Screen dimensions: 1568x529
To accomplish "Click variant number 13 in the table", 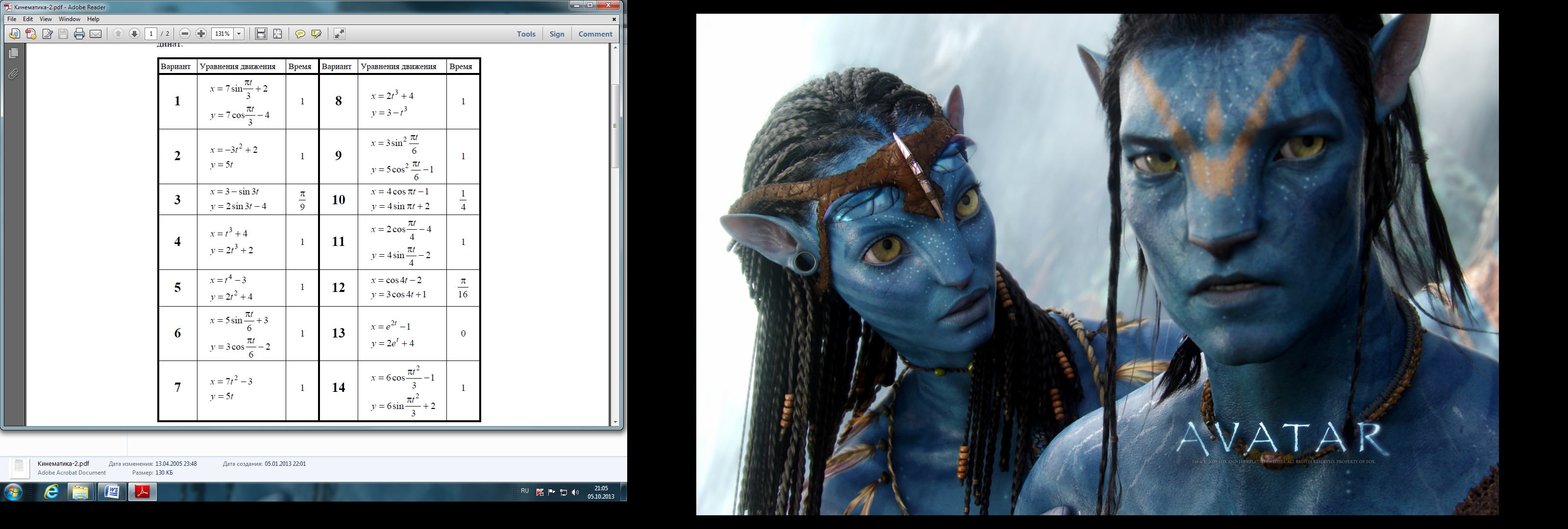I will pos(339,333).
